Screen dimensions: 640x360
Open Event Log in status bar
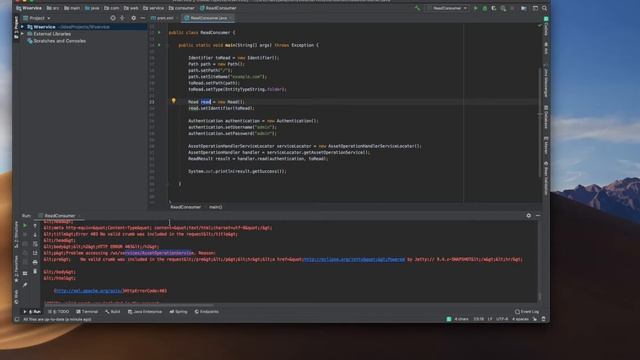pos(527,311)
